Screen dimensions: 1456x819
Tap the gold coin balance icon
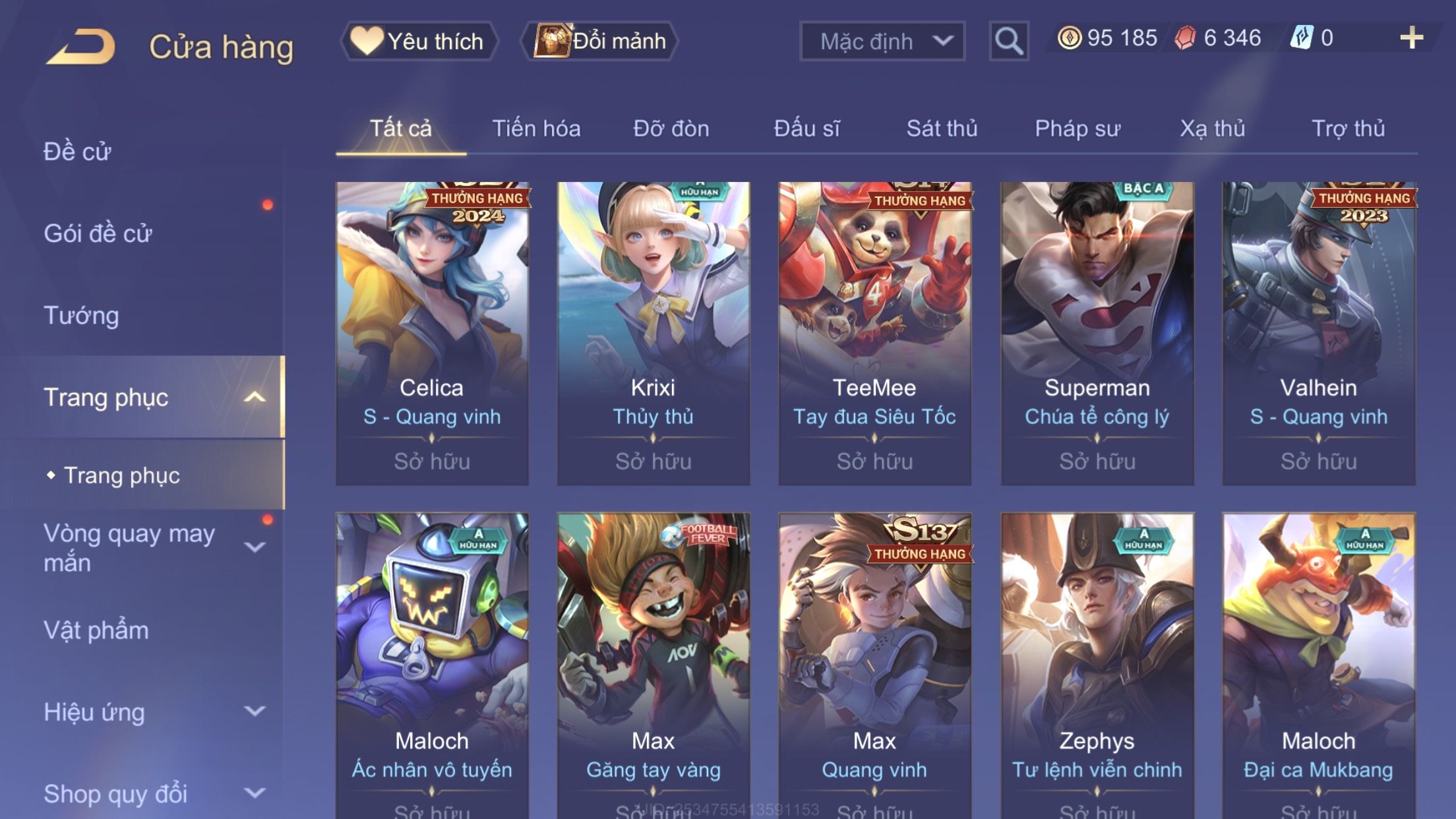click(1069, 38)
